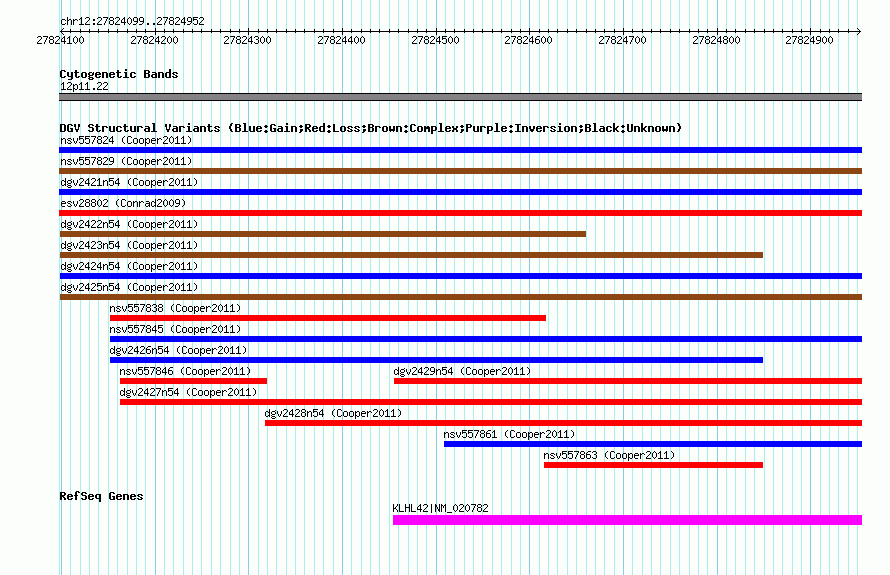Click ruler position 27824300

coord(247,40)
